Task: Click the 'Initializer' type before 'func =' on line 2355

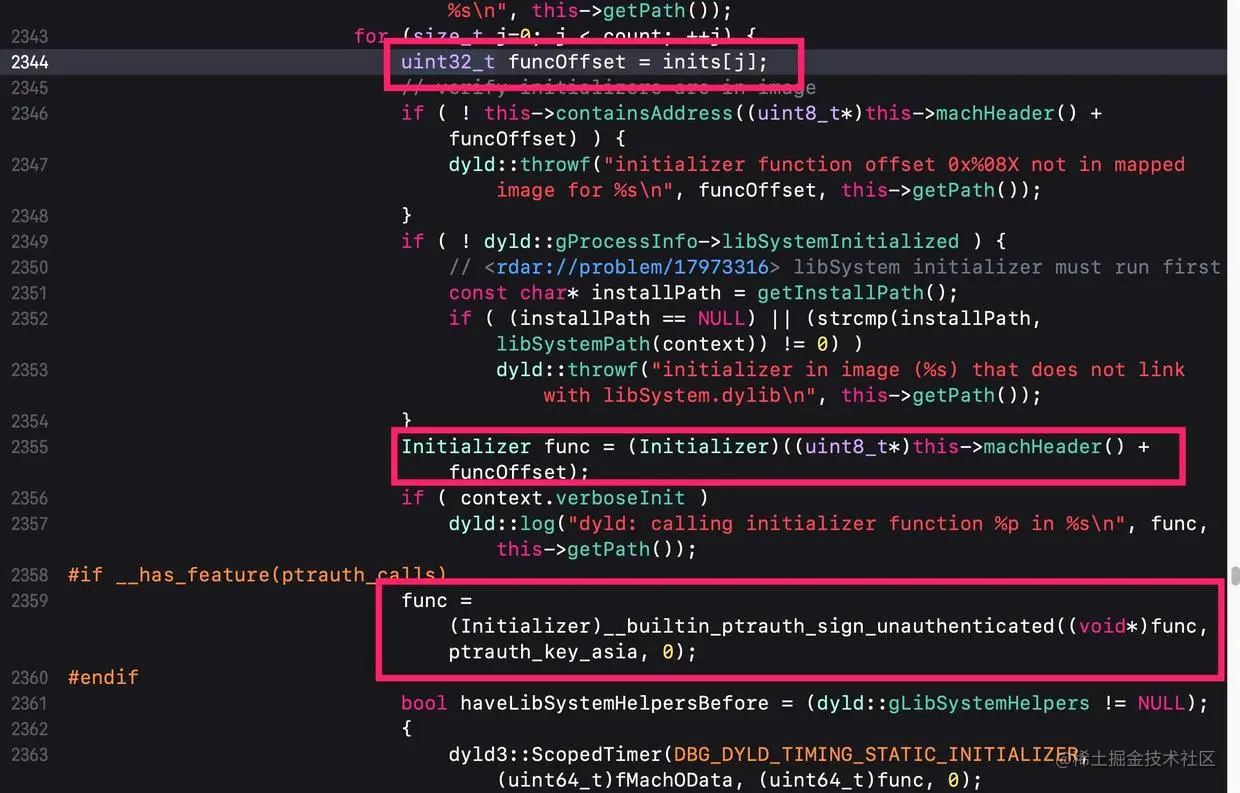Action: [466, 446]
